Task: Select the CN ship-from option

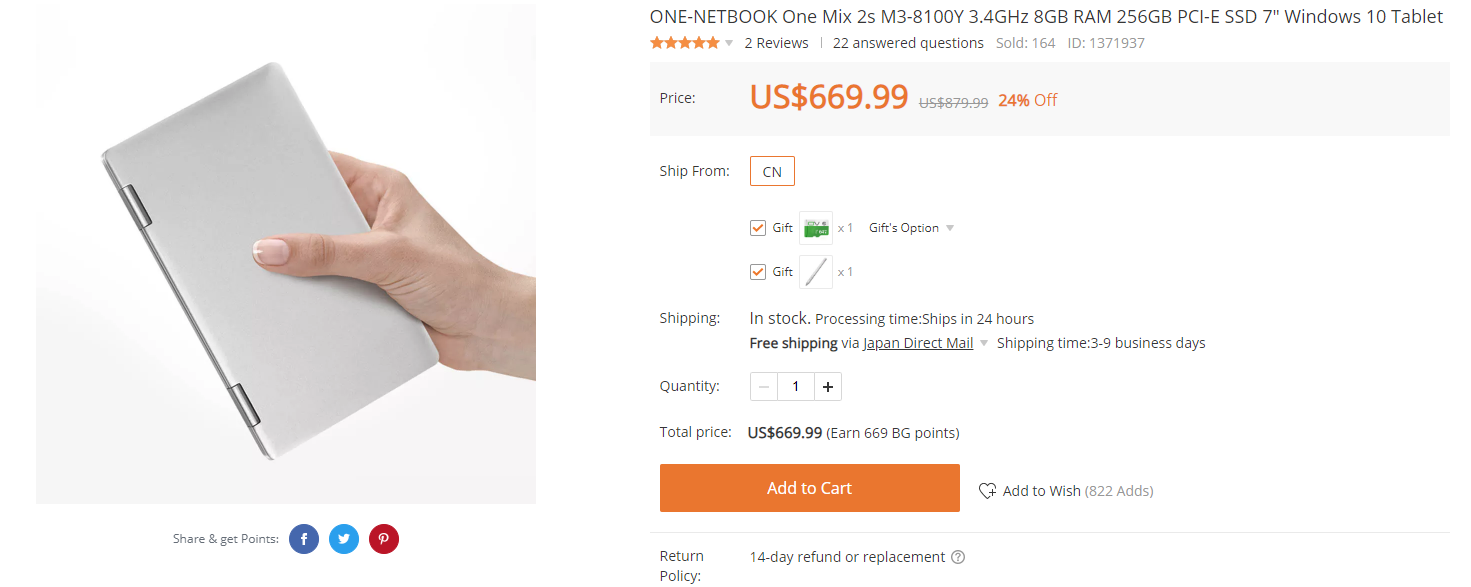Action: point(772,171)
